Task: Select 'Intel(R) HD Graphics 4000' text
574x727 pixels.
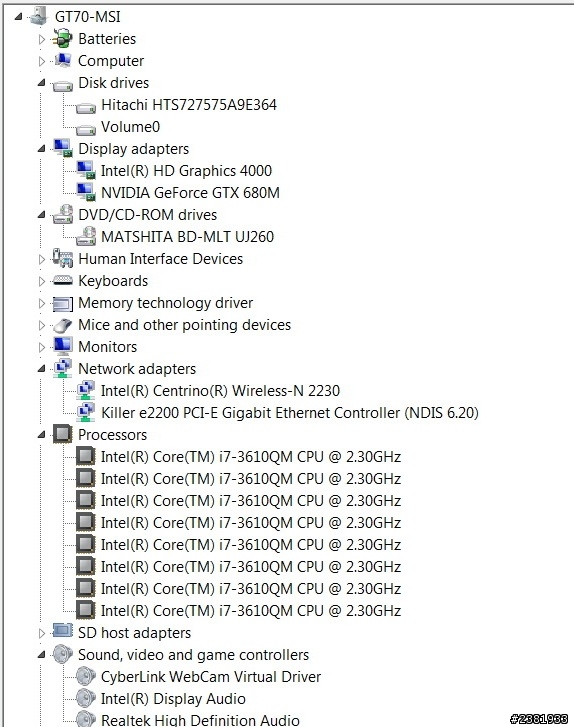Action: point(186,171)
